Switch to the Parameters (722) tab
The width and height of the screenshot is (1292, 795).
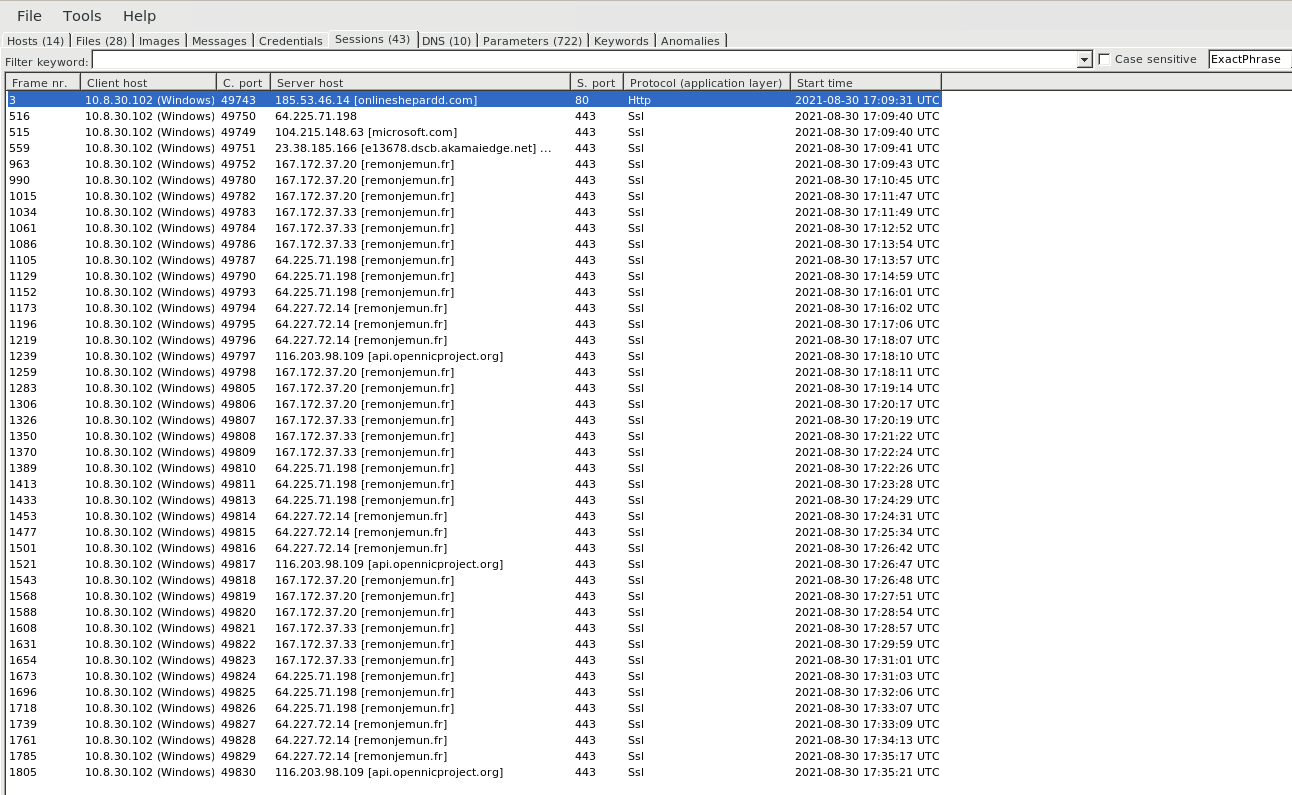pyautogui.click(x=532, y=41)
